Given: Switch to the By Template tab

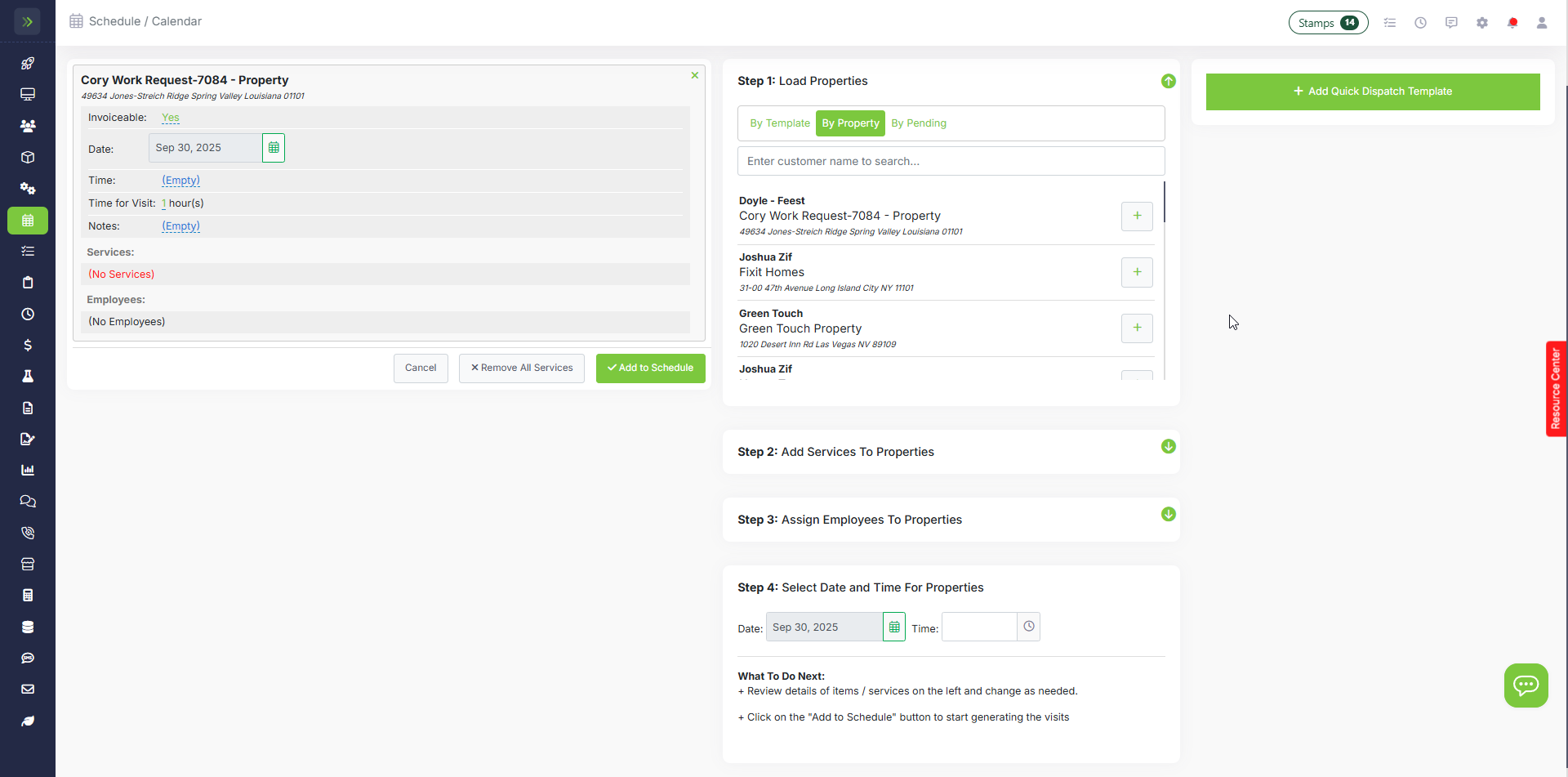Looking at the screenshot, I should [x=779, y=123].
